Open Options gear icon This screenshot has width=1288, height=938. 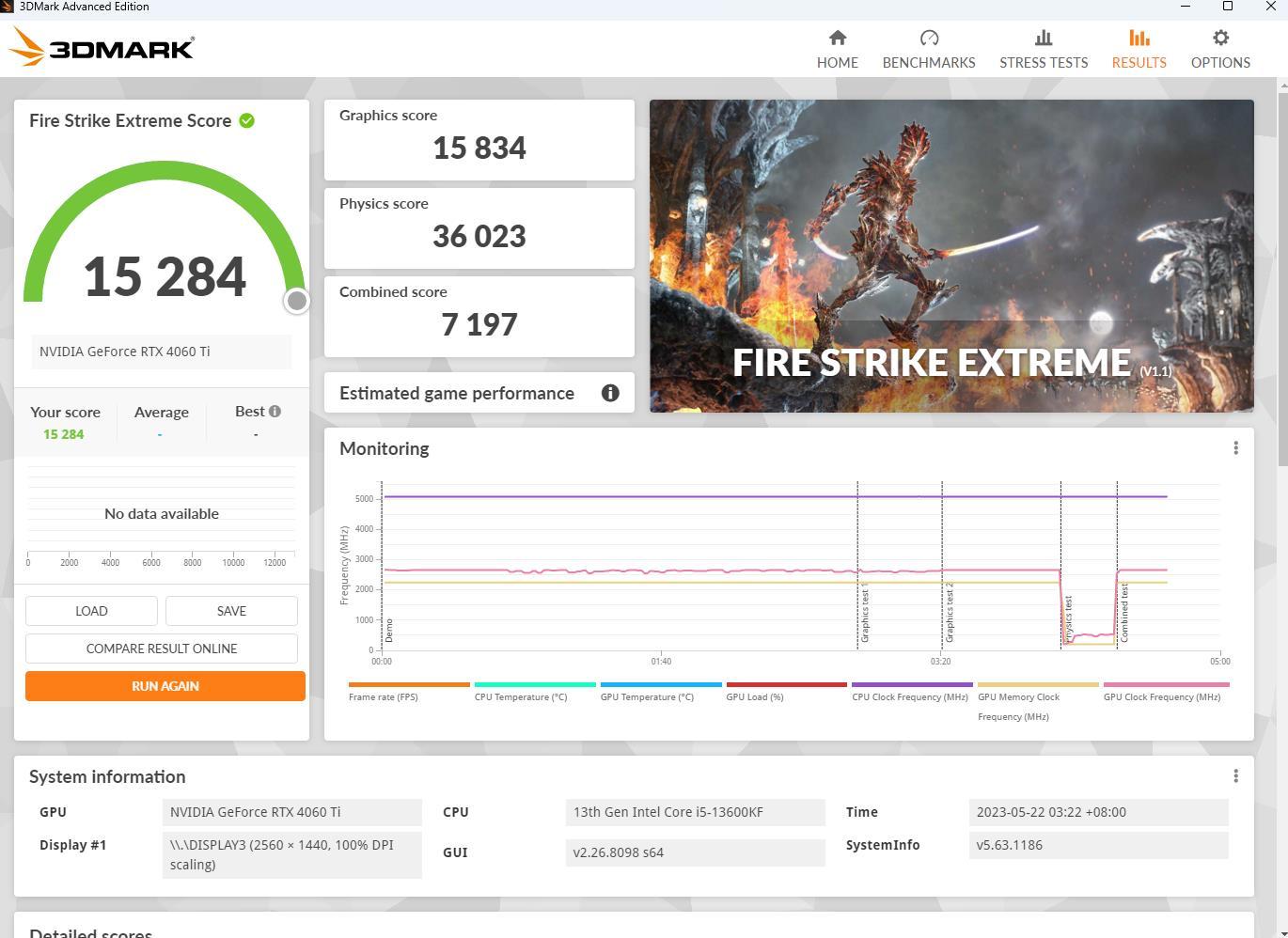[x=1220, y=39]
